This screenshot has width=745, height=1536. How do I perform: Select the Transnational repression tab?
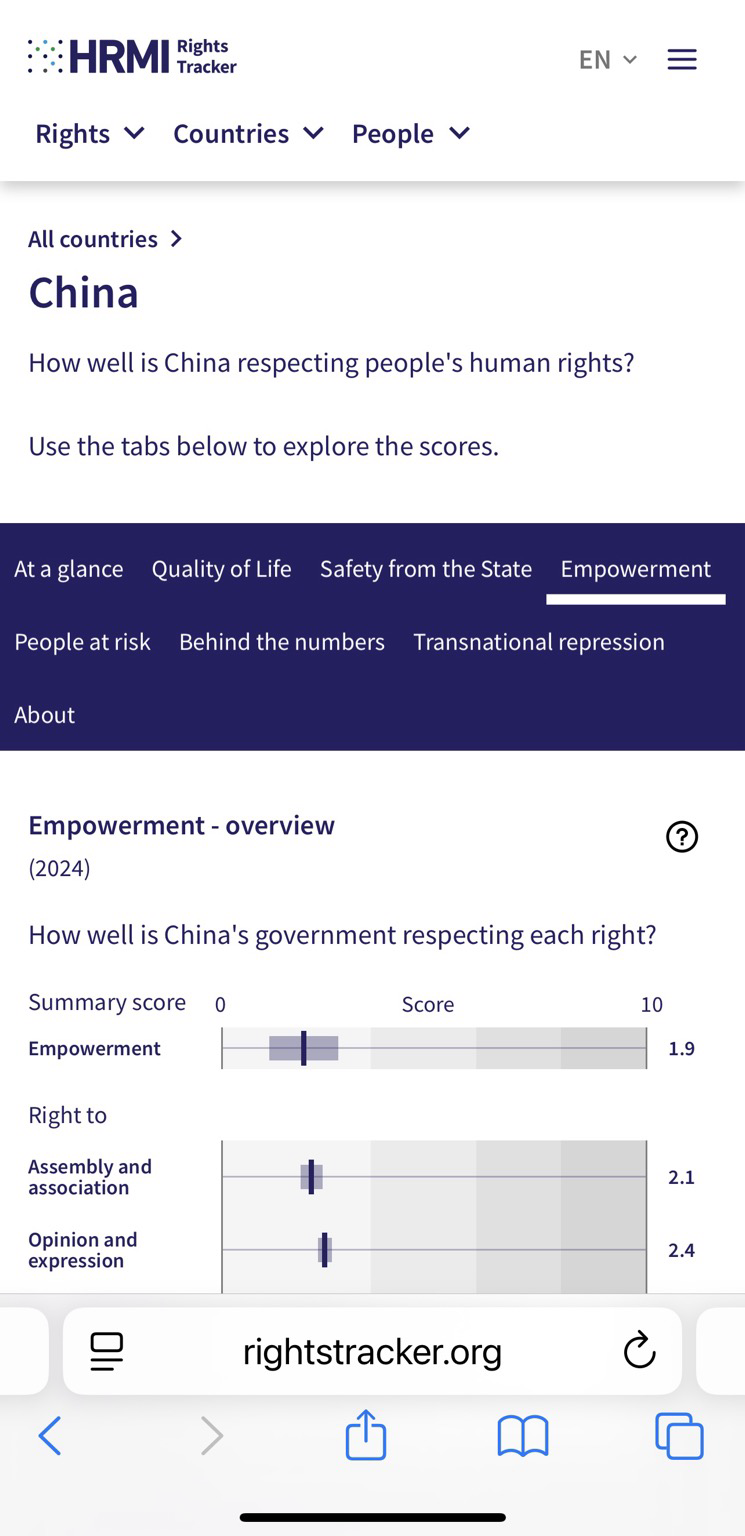539,642
